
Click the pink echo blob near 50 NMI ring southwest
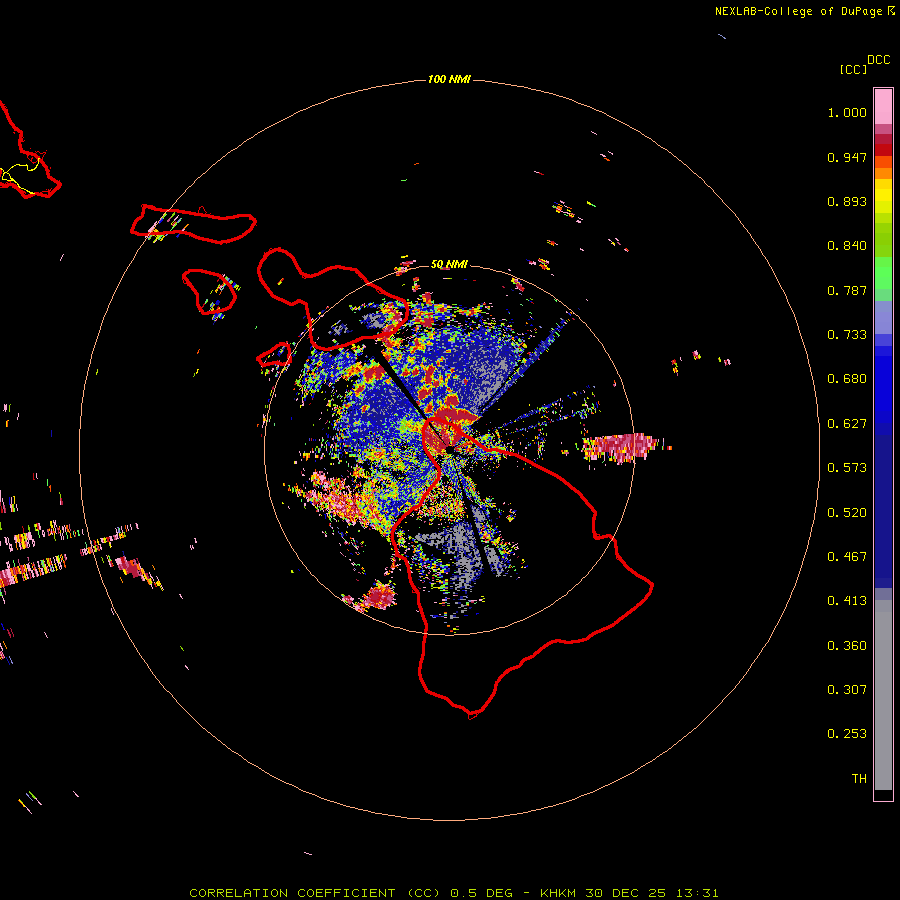(379, 596)
